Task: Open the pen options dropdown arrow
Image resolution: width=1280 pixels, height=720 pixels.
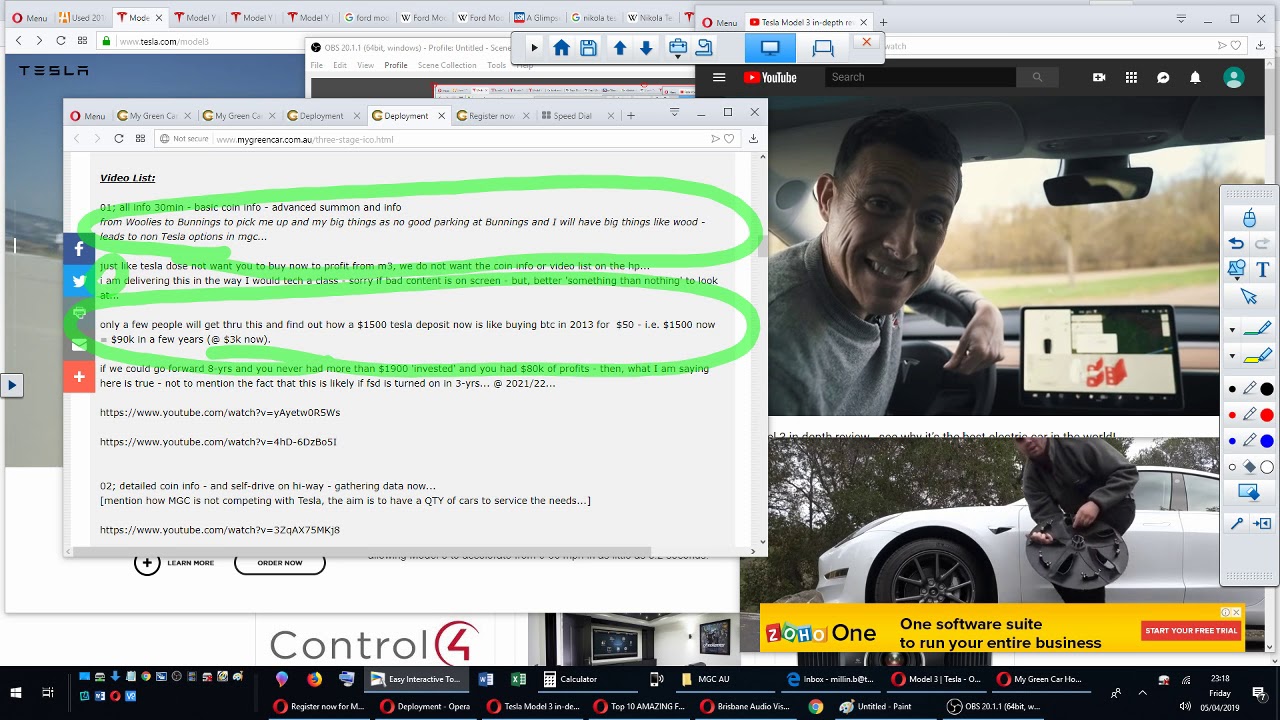Action: (1232, 329)
